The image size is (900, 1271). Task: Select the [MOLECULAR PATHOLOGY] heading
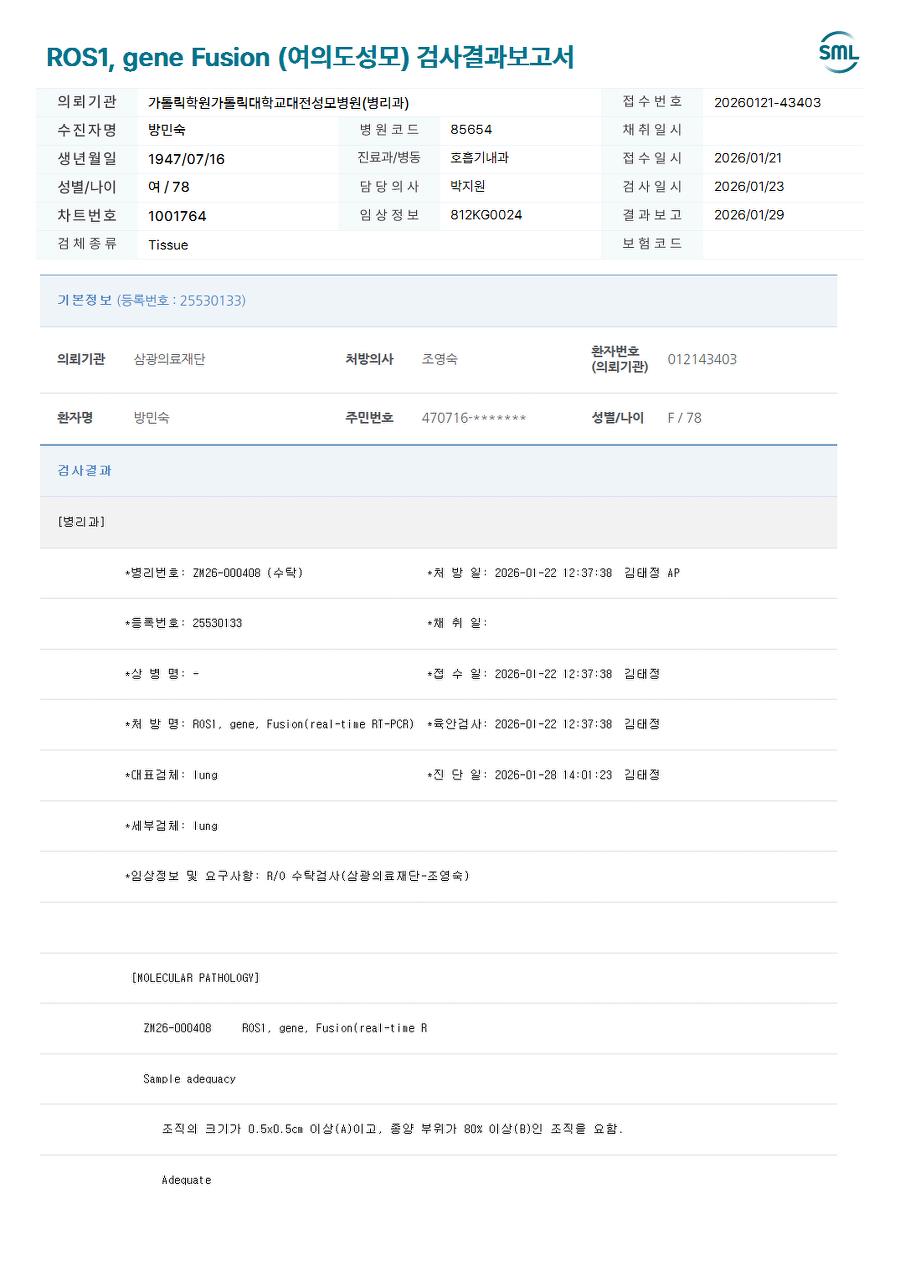coord(195,978)
